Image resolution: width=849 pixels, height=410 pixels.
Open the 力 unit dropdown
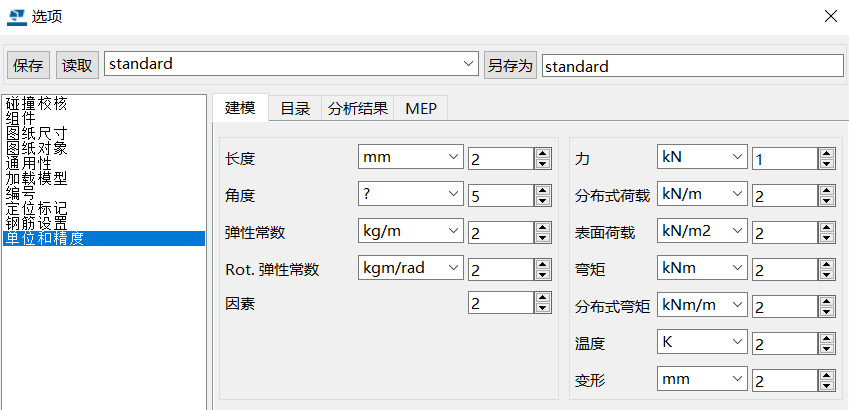click(x=702, y=157)
